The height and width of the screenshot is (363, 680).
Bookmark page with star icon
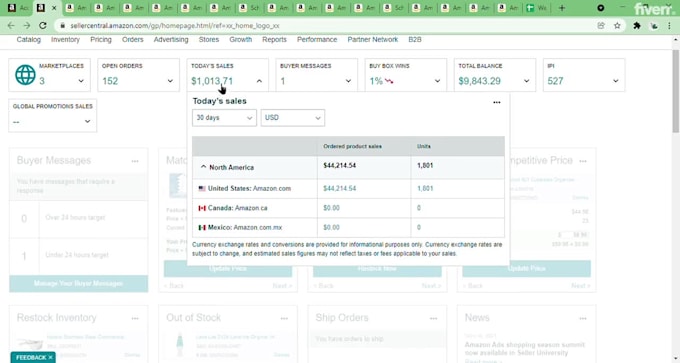[x=617, y=26]
